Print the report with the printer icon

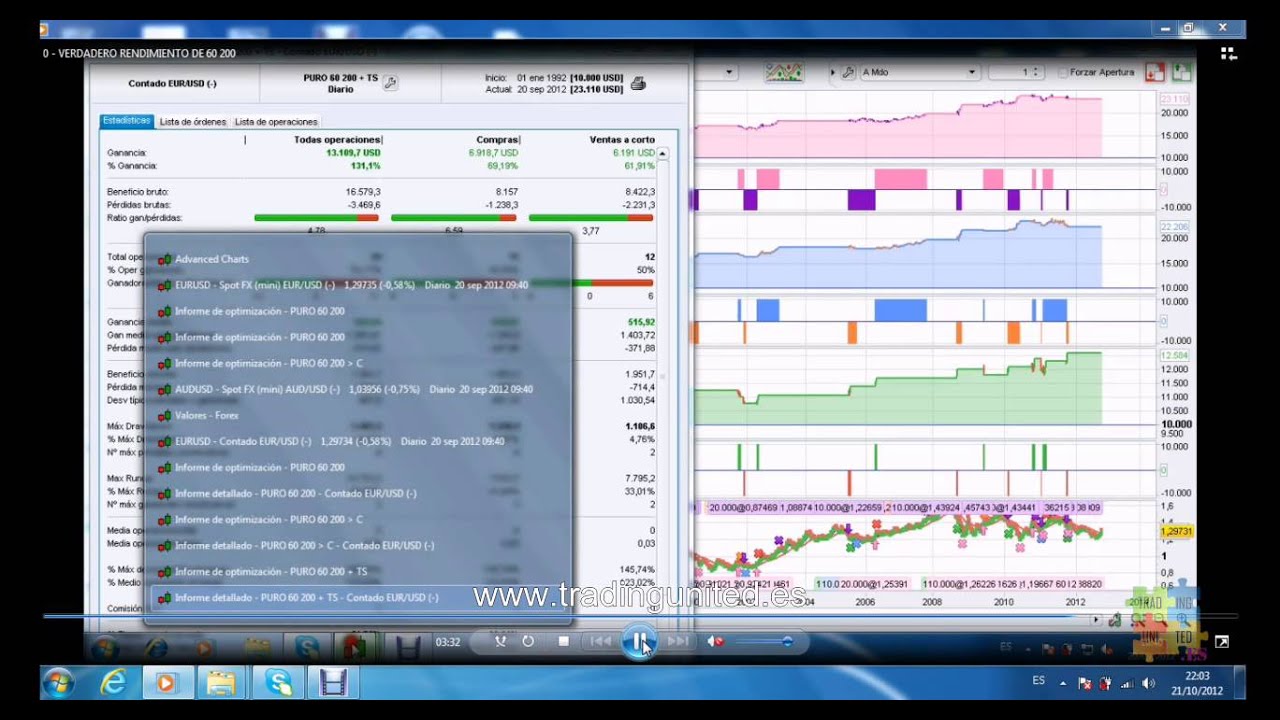[638, 83]
